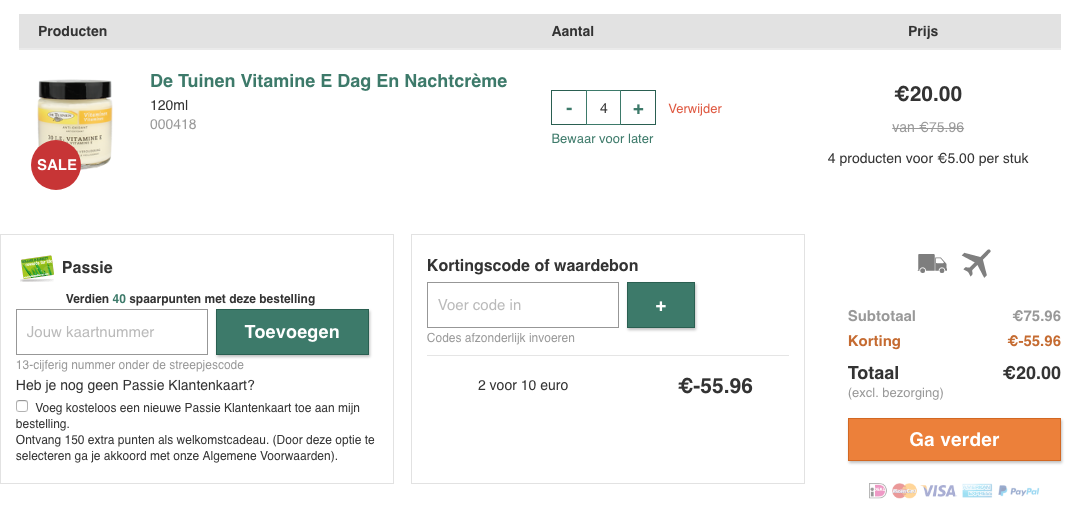
Task: Click the airplane shipping icon
Action: (x=976, y=263)
